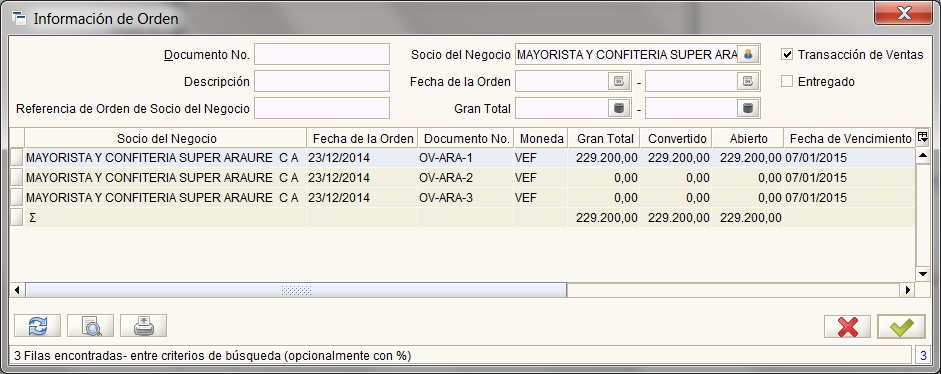Image resolution: width=941 pixels, height=374 pixels.
Task: Open calculator for maximum Gran Total
Action: pyautogui.click(x=748, y=108)
